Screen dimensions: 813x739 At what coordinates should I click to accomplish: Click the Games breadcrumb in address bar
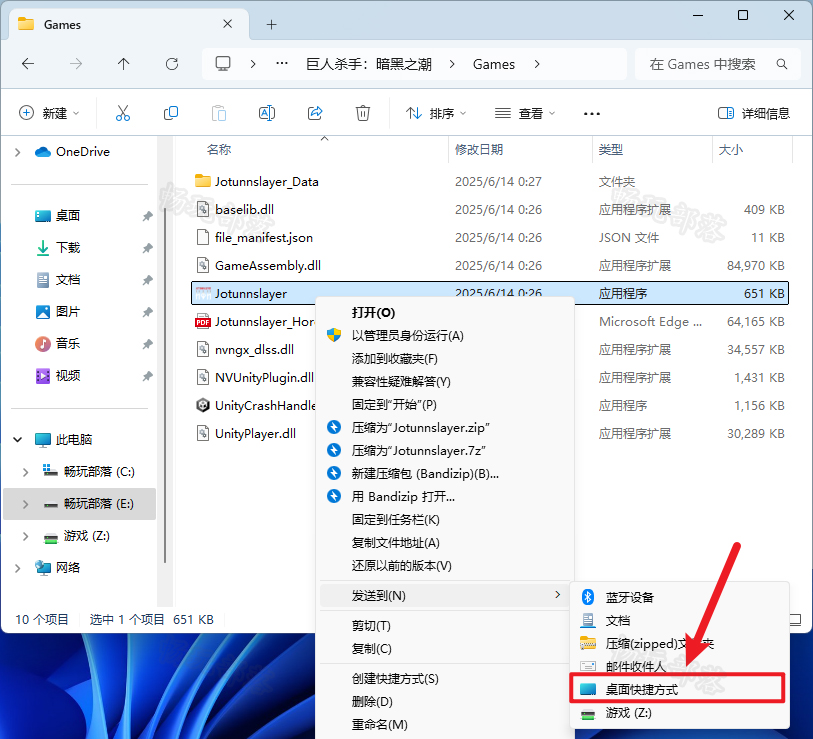[x=494, y=64]
